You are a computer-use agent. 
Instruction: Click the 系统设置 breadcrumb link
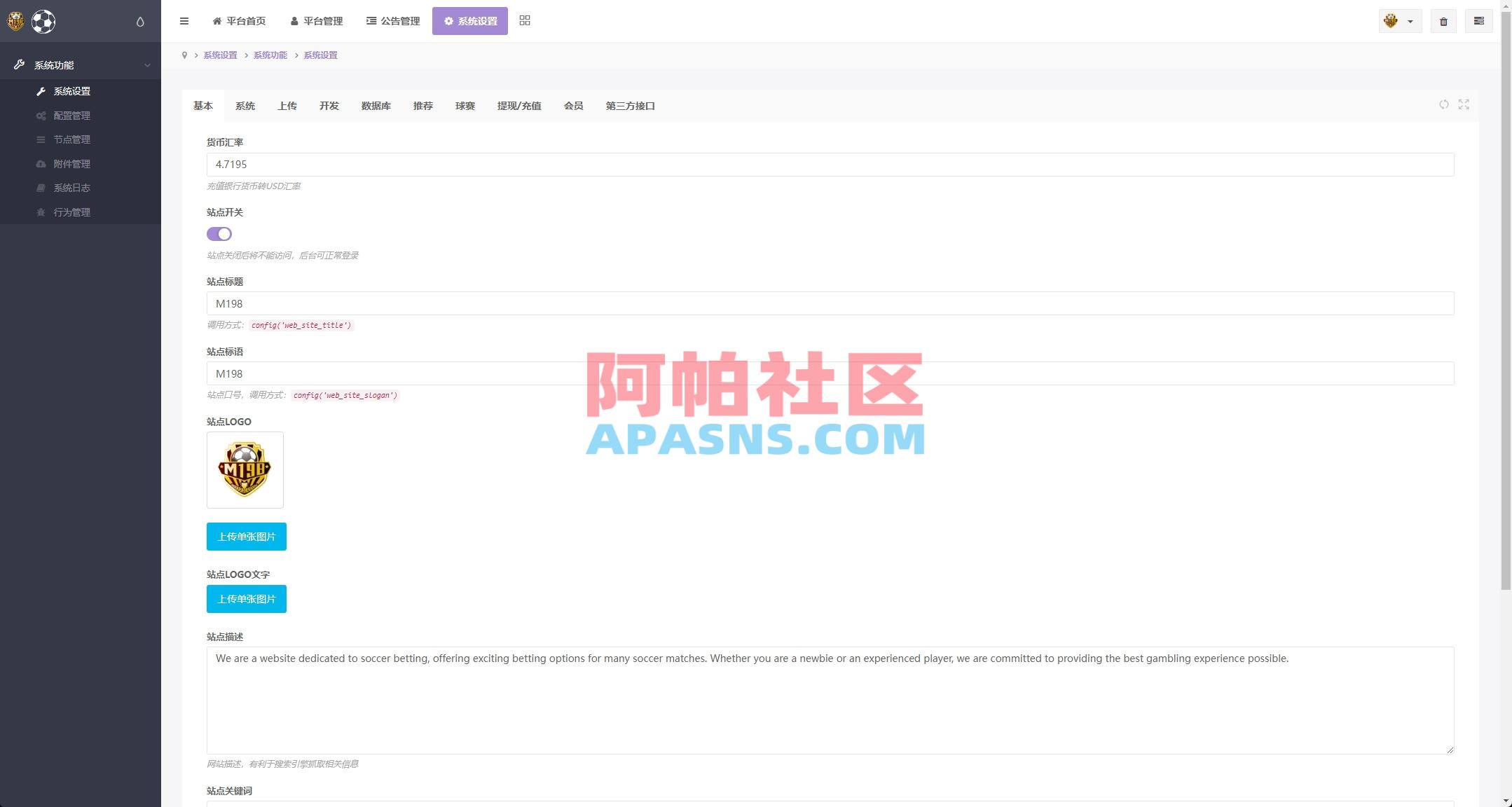(220, 55)
